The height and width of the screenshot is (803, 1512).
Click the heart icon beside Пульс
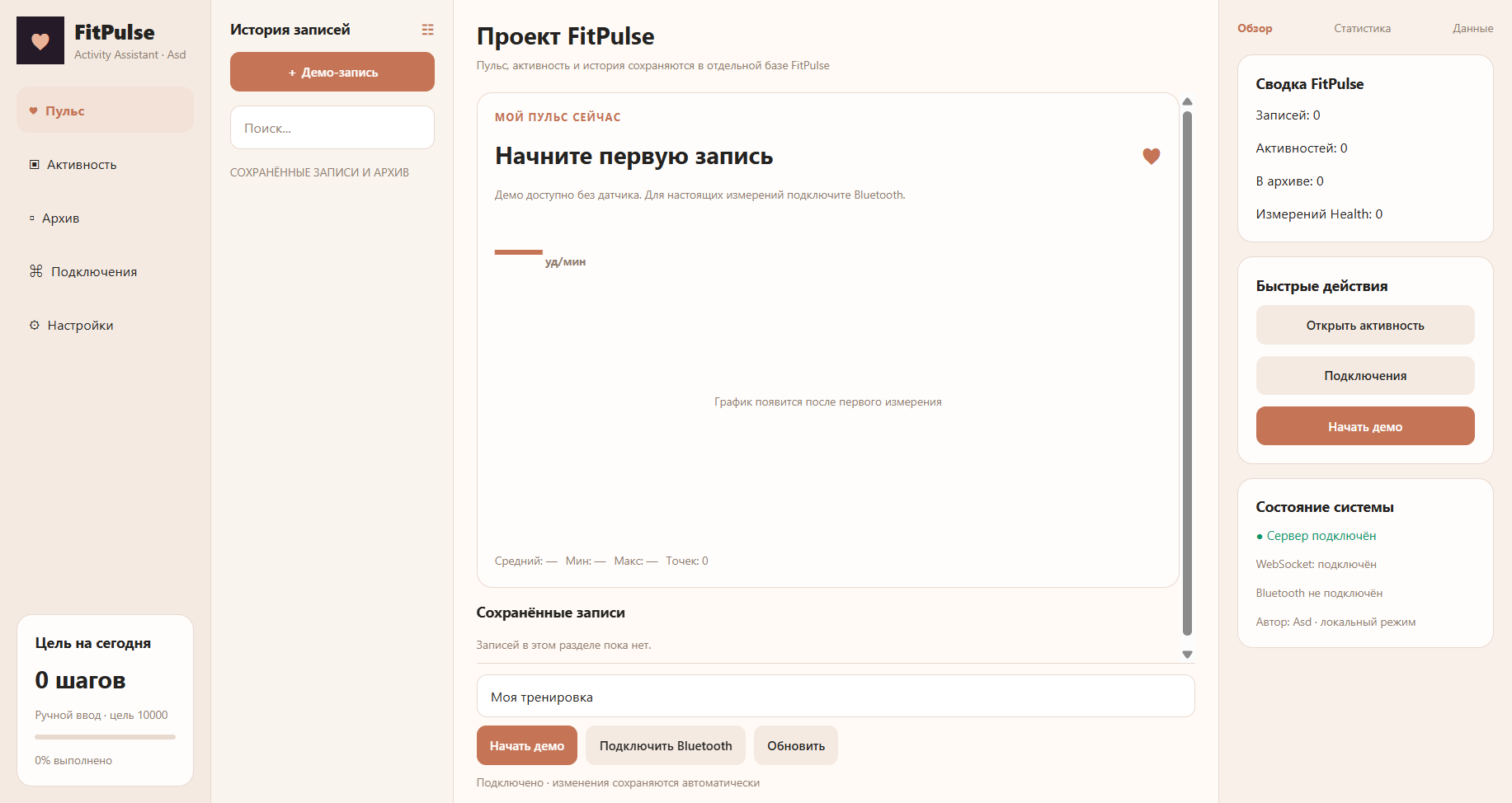(34, 110)
